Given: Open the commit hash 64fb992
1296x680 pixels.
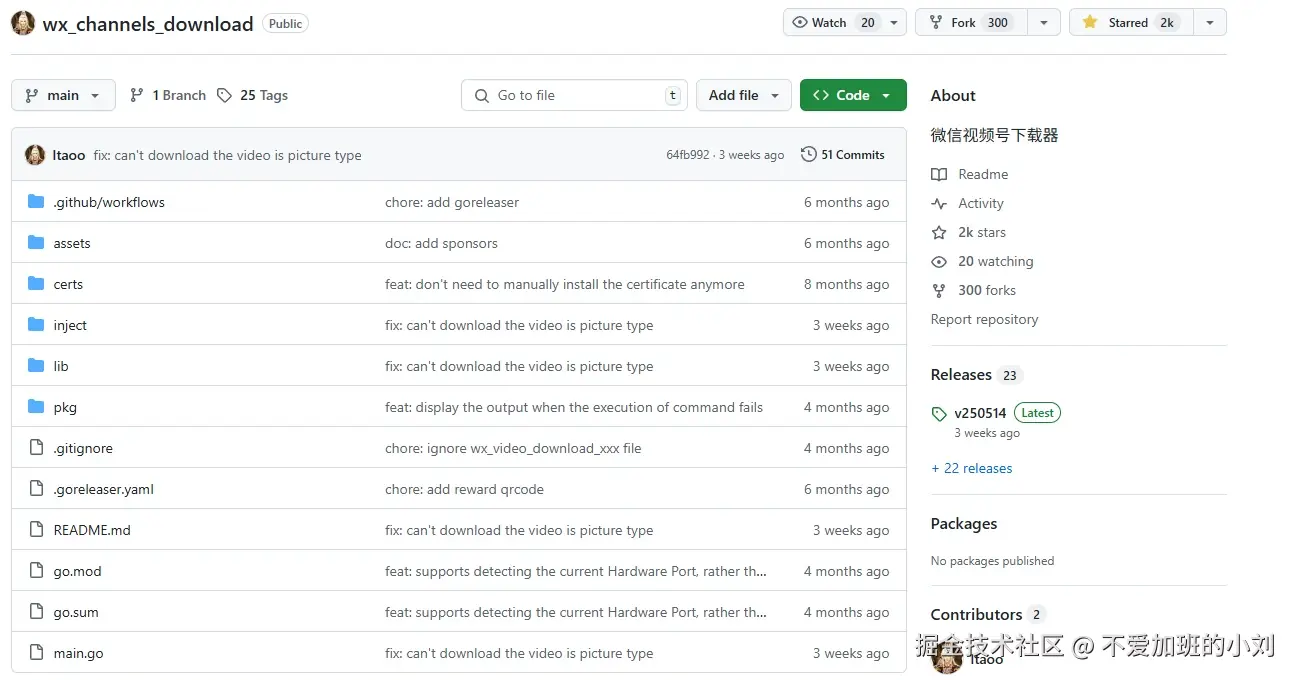Looking at the screenshot, I should pos(688,155).
